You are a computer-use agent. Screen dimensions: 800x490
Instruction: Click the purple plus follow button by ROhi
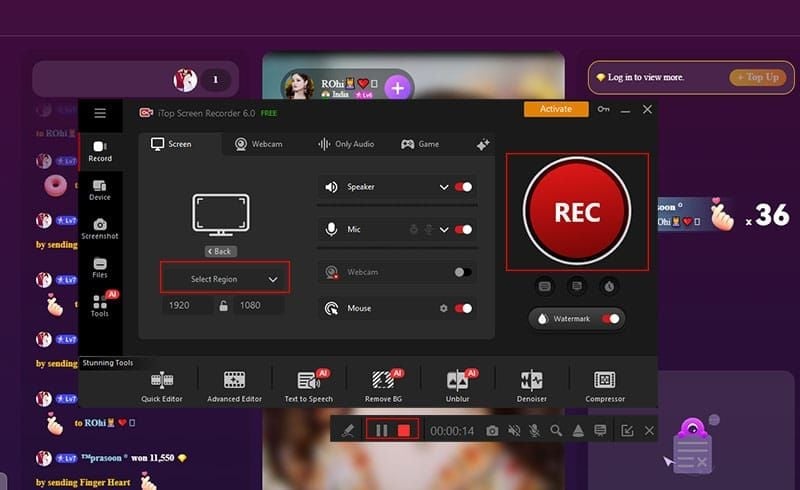397,88
